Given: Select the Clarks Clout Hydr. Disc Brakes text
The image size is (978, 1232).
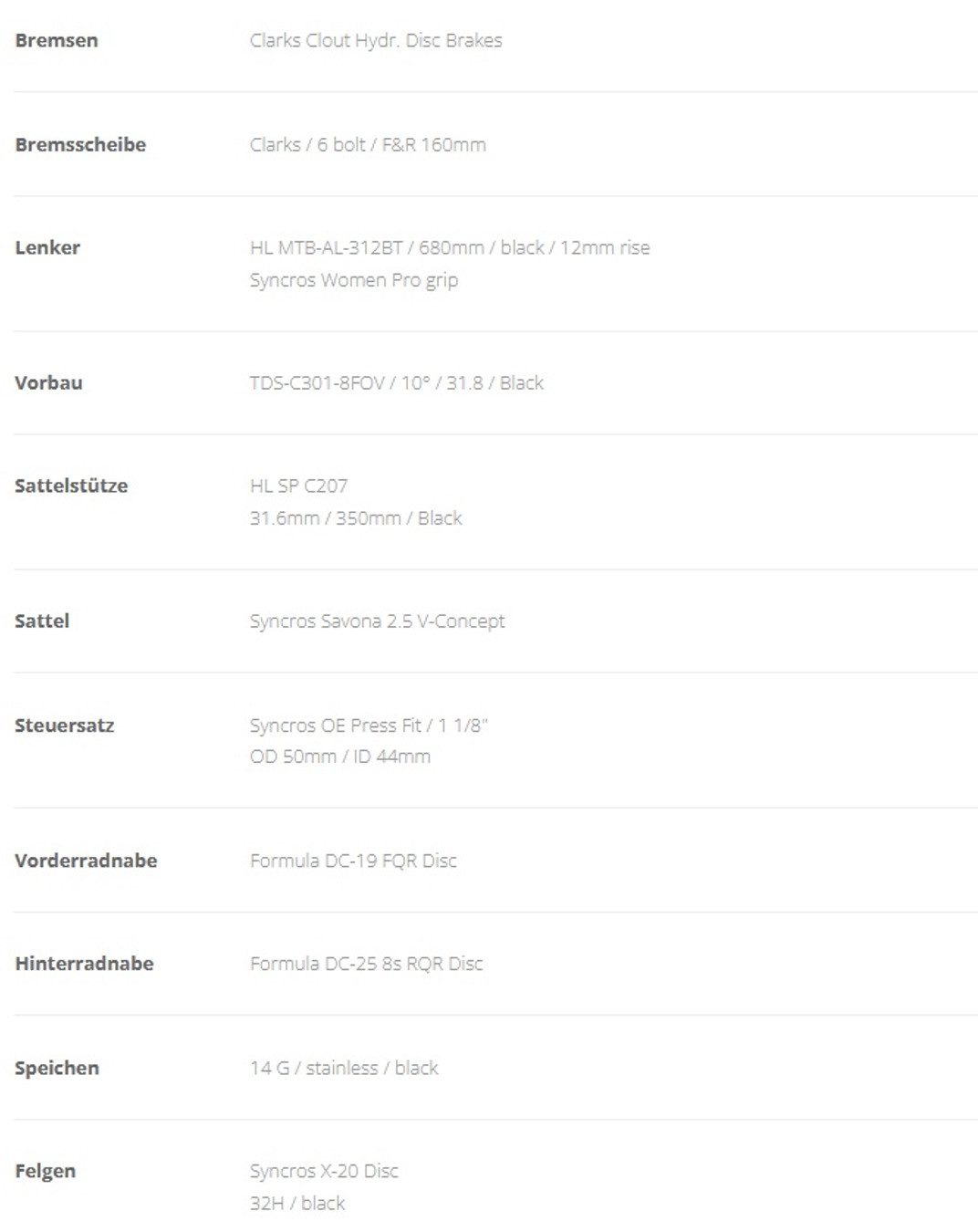Looking at the screenshot, I should 376,40.
